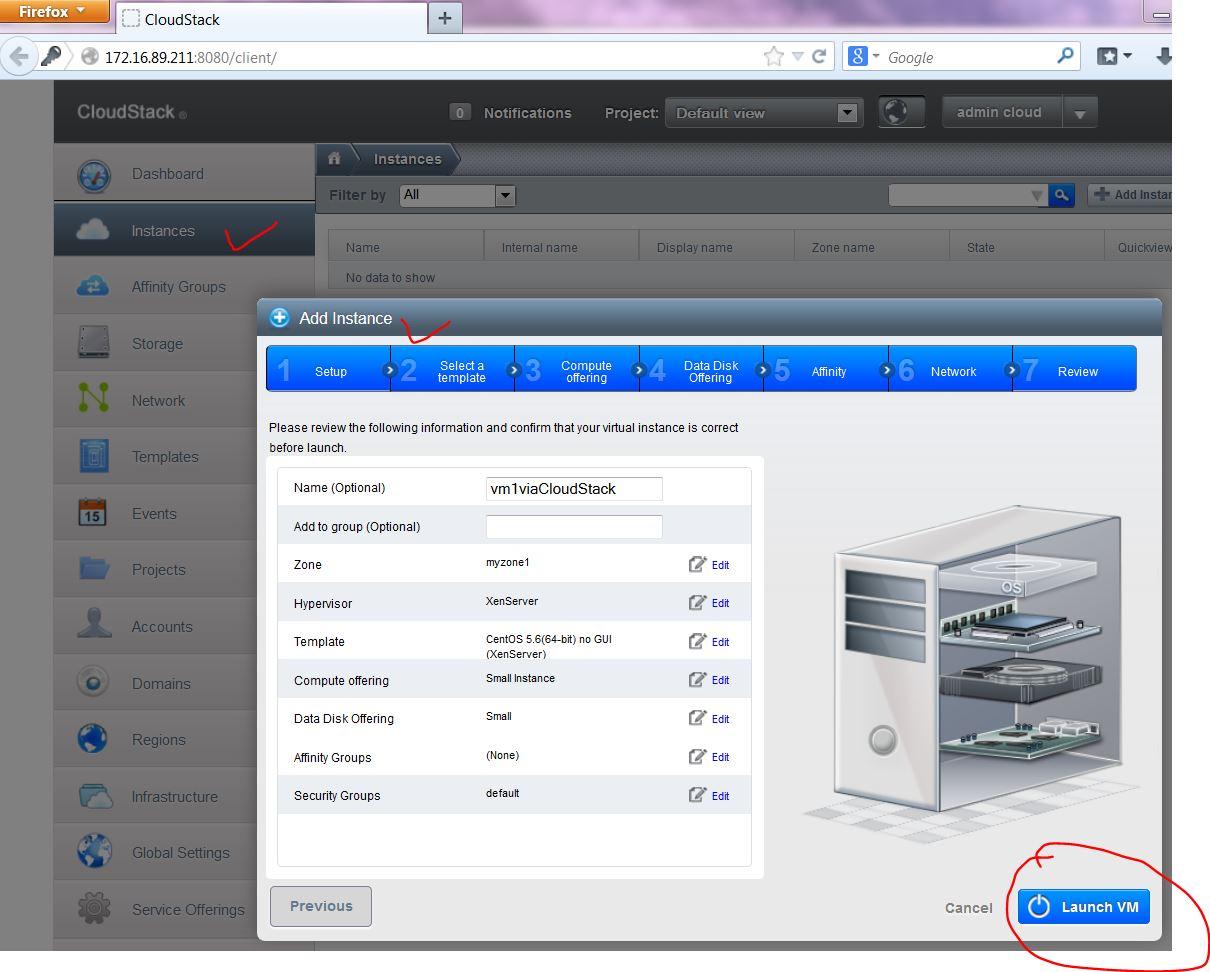Click the Add Instance button in toolbar
The image size is (1210, 972).
coord(1130,195)
